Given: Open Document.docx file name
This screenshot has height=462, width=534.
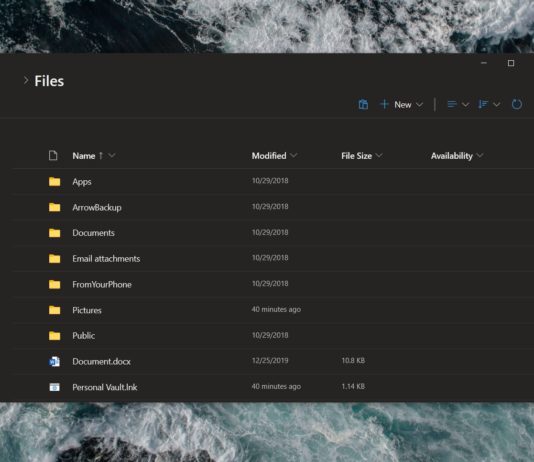Looking at the screenshot, I should point(101,362).
